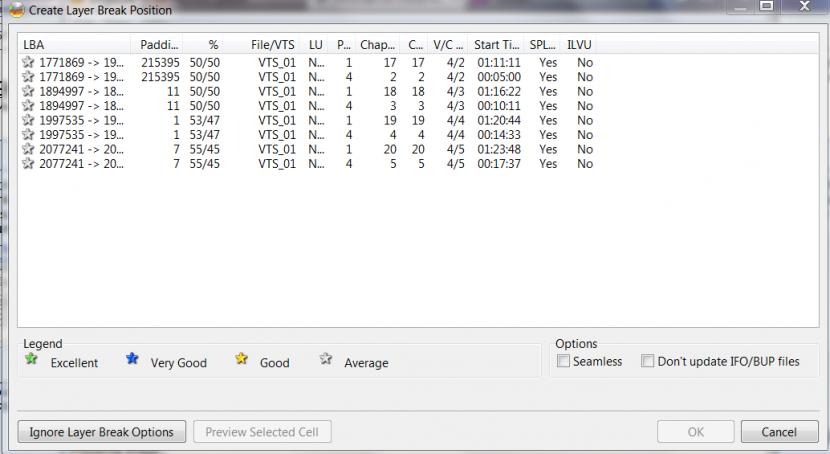Click the % column header
This screenshot has width=830, height=454.
pyautogui.click(x=204, y=45)
